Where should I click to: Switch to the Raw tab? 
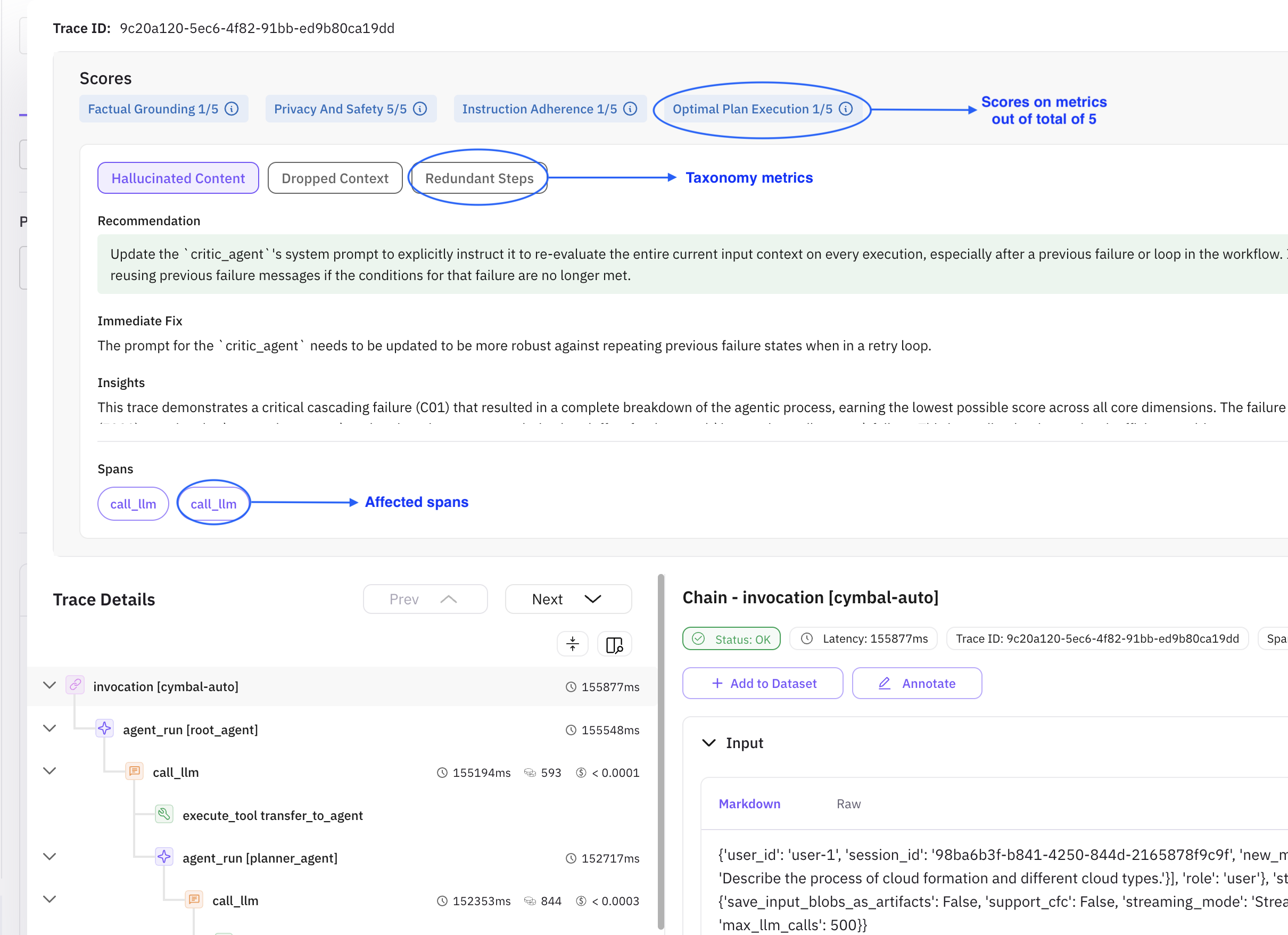click(848, 804)
